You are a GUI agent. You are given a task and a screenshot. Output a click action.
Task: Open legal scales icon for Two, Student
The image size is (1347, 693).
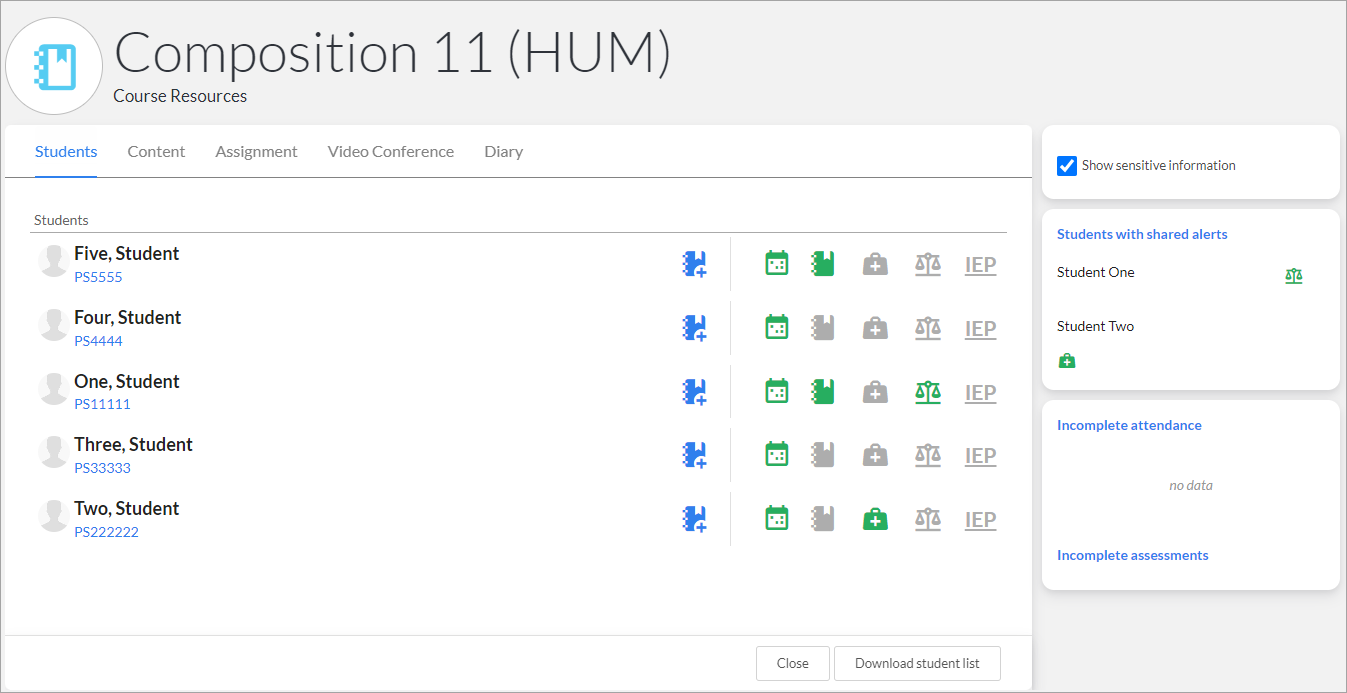[928, 519]
